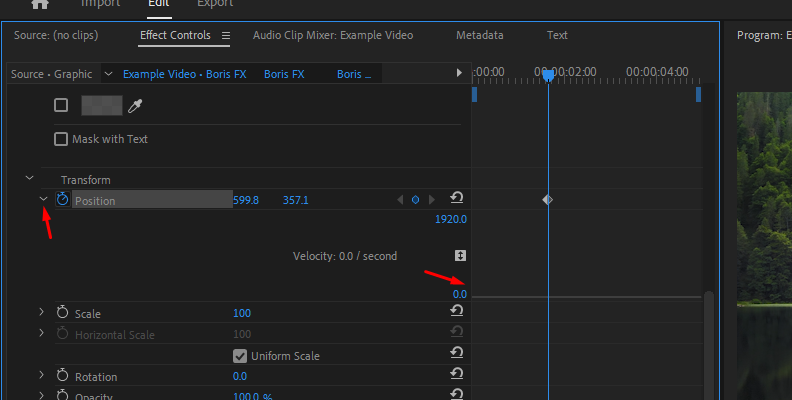Switch to the Metadata tab
Viewport: 792px width, 400px height.
[479, 35]
